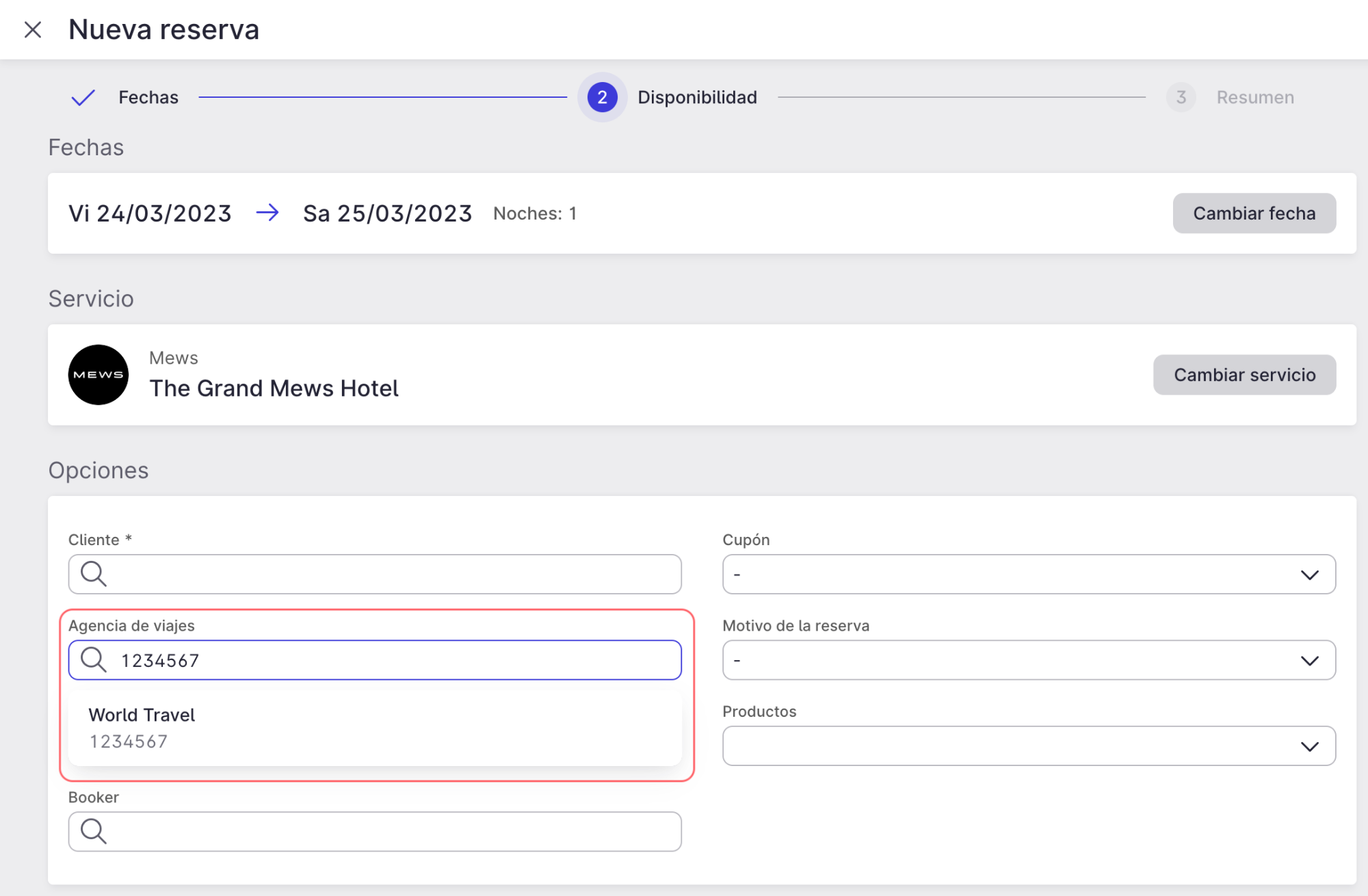Click the step 2 Disponibilidad circle
This screenshot has height=896, width=1368.
pos(602,98)
